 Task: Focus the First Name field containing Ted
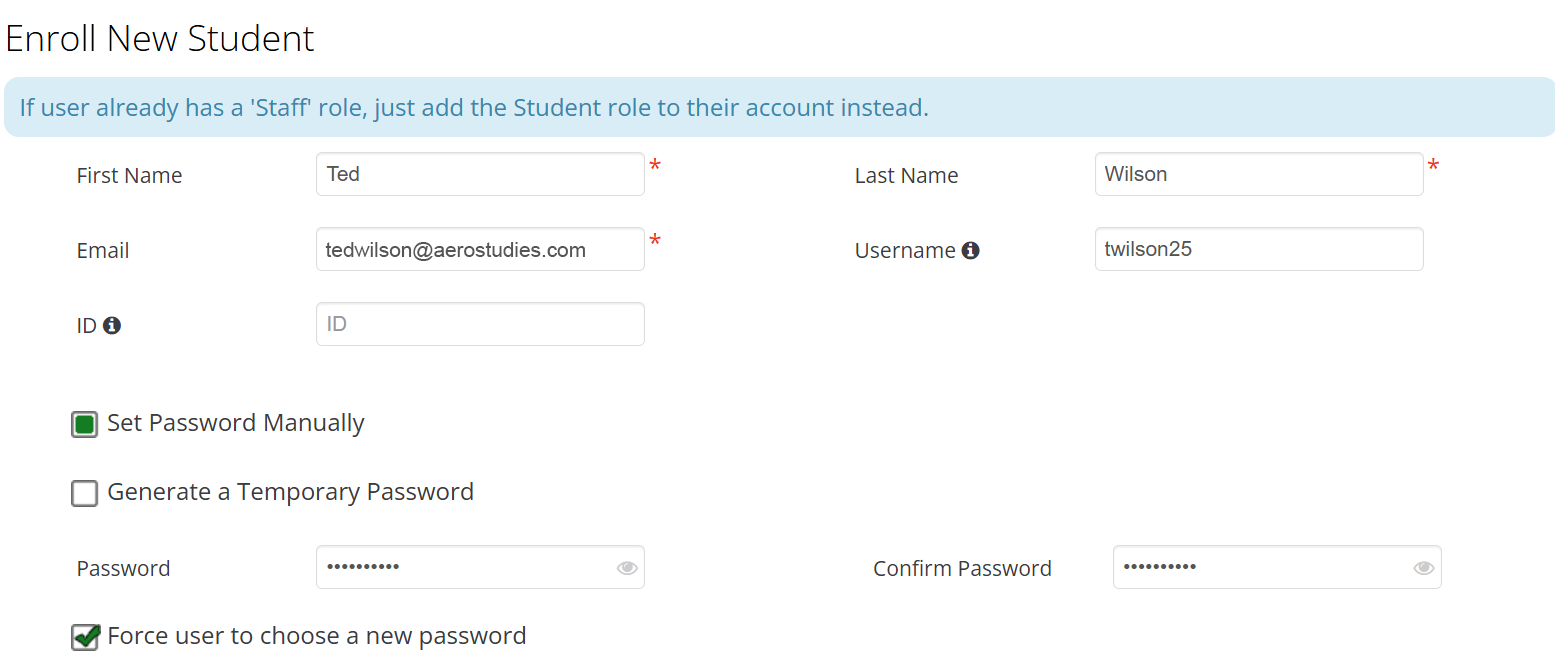coord(480,174)
